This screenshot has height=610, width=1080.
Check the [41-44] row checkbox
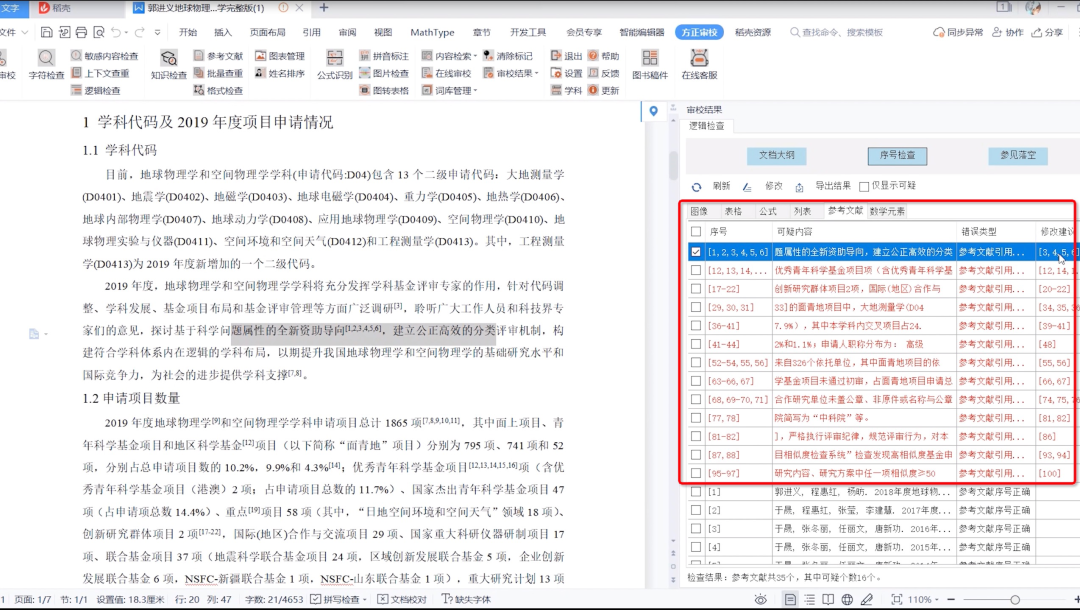696,344
